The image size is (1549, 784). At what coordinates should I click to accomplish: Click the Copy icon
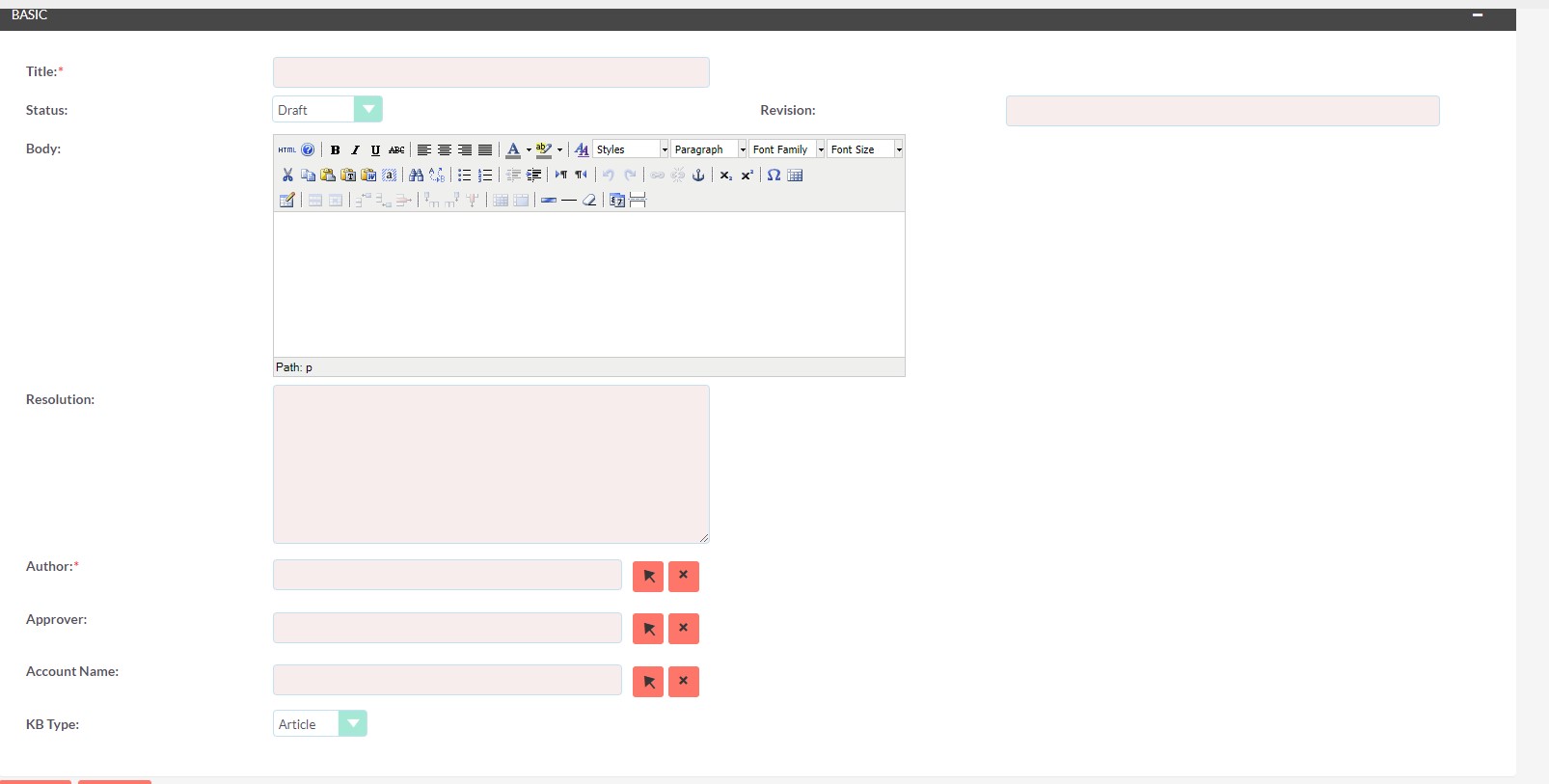click(308, 175)
